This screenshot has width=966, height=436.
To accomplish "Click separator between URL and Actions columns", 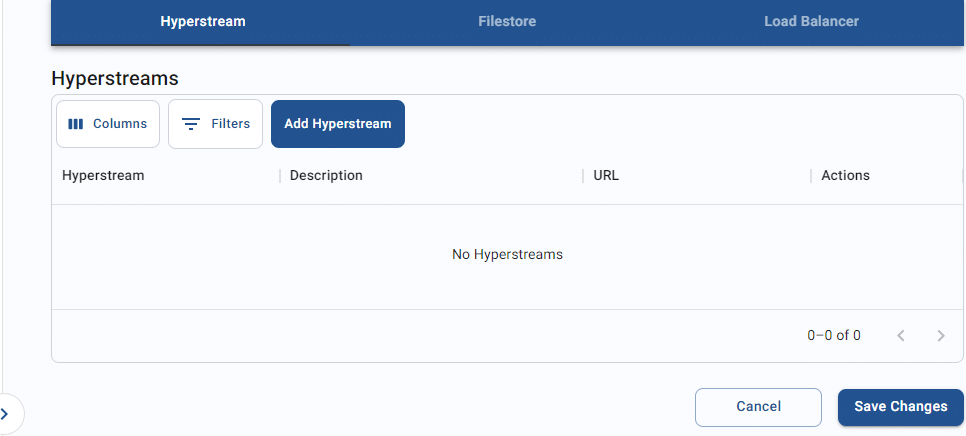I will (811, 176).
